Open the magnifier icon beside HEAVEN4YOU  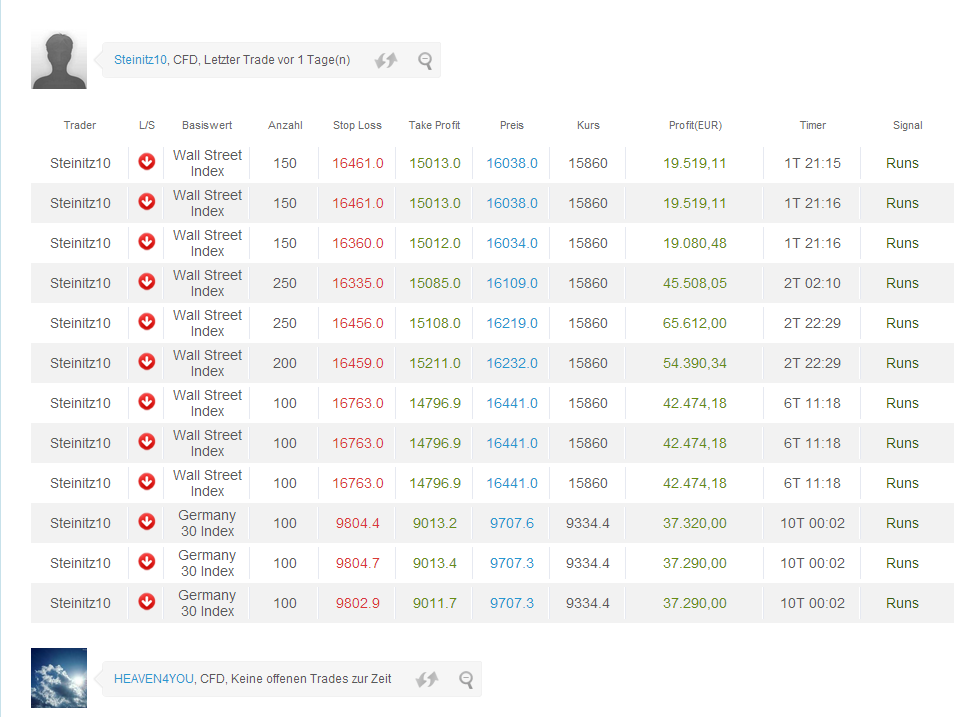[466, 680]
